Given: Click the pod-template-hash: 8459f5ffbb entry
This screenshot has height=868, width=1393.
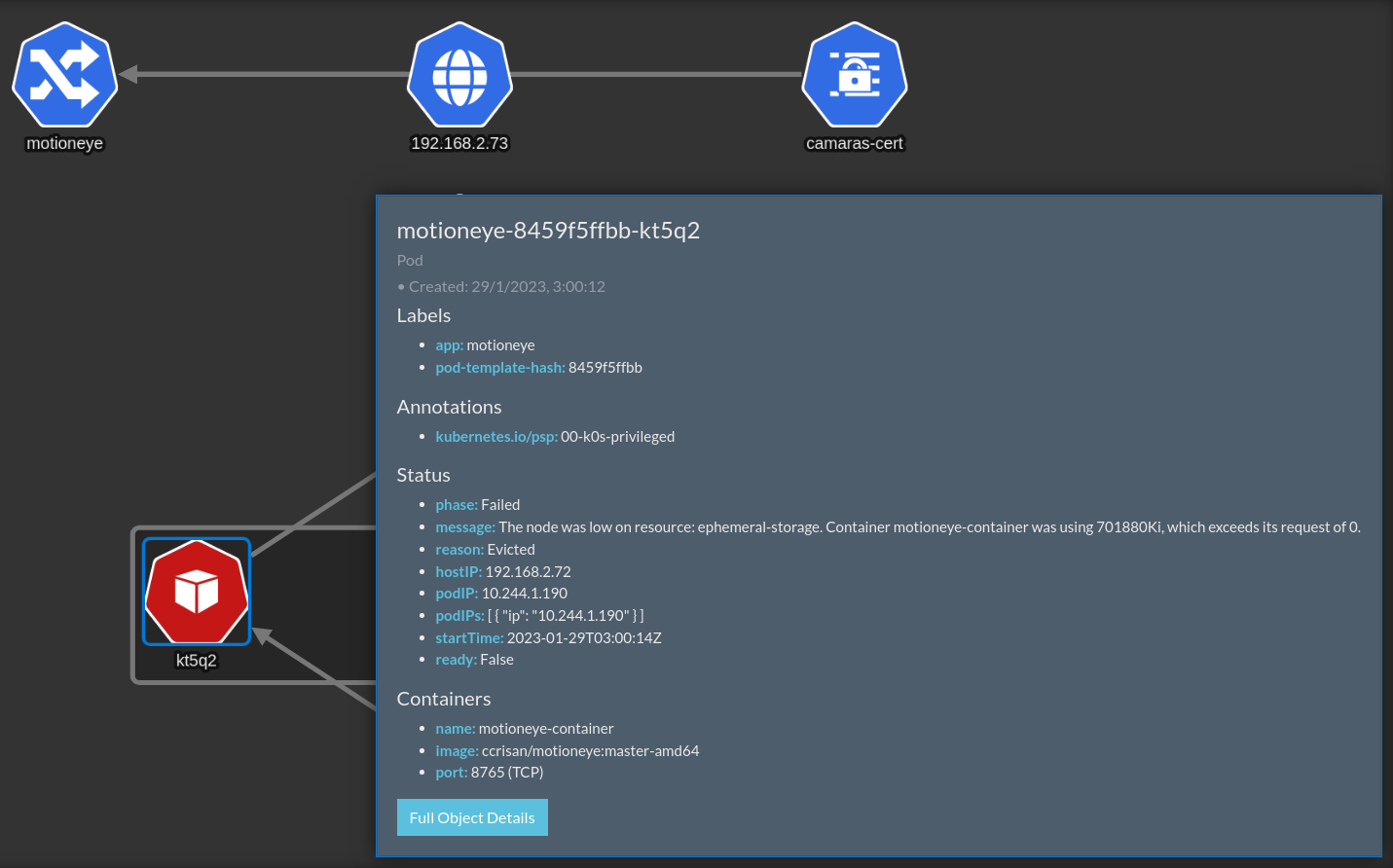Looking at the screenshot, I should click(538, 368).
